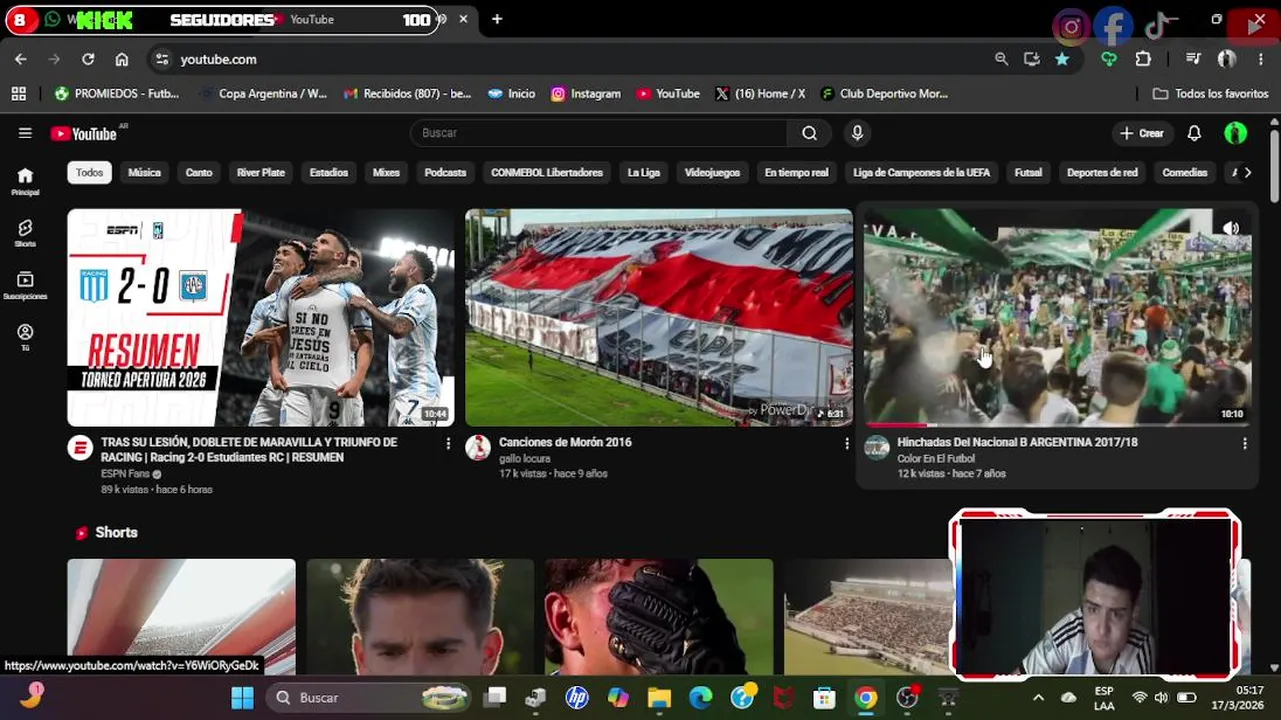The height and width of the screenshot is (720, 1281).
Task: Open the ESPN Fans channel avatar
Action: [x=80, y=448]
